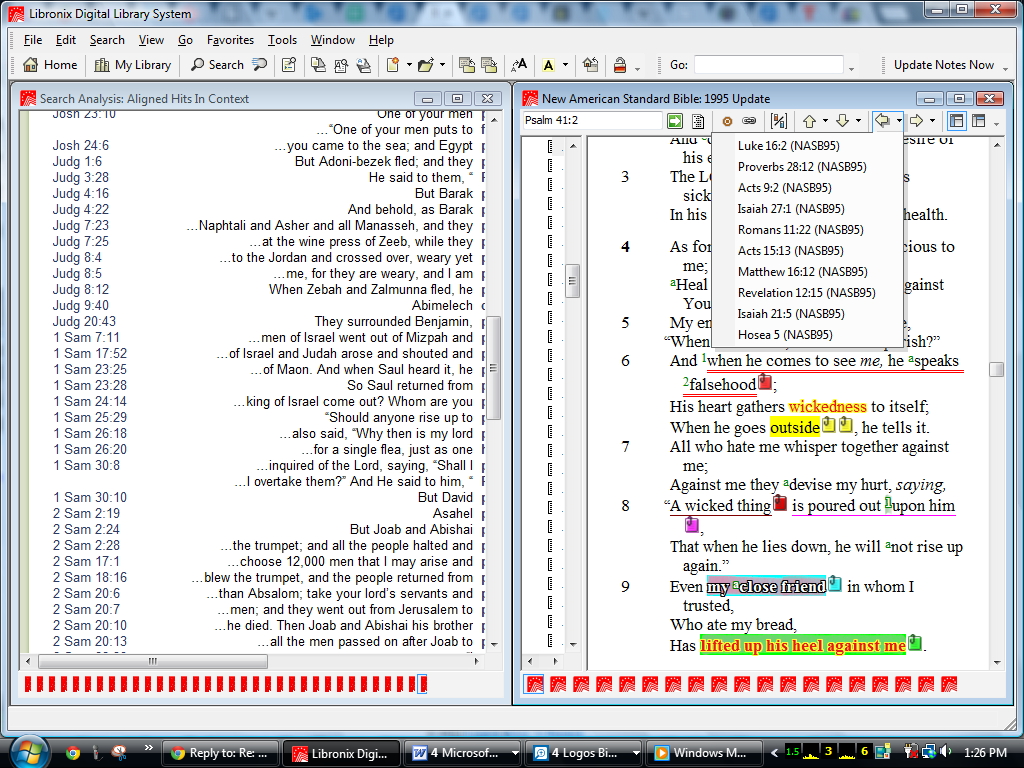Click the text size icon with two A's
This screenshot has height=768, width=1024.
point(519,65)
